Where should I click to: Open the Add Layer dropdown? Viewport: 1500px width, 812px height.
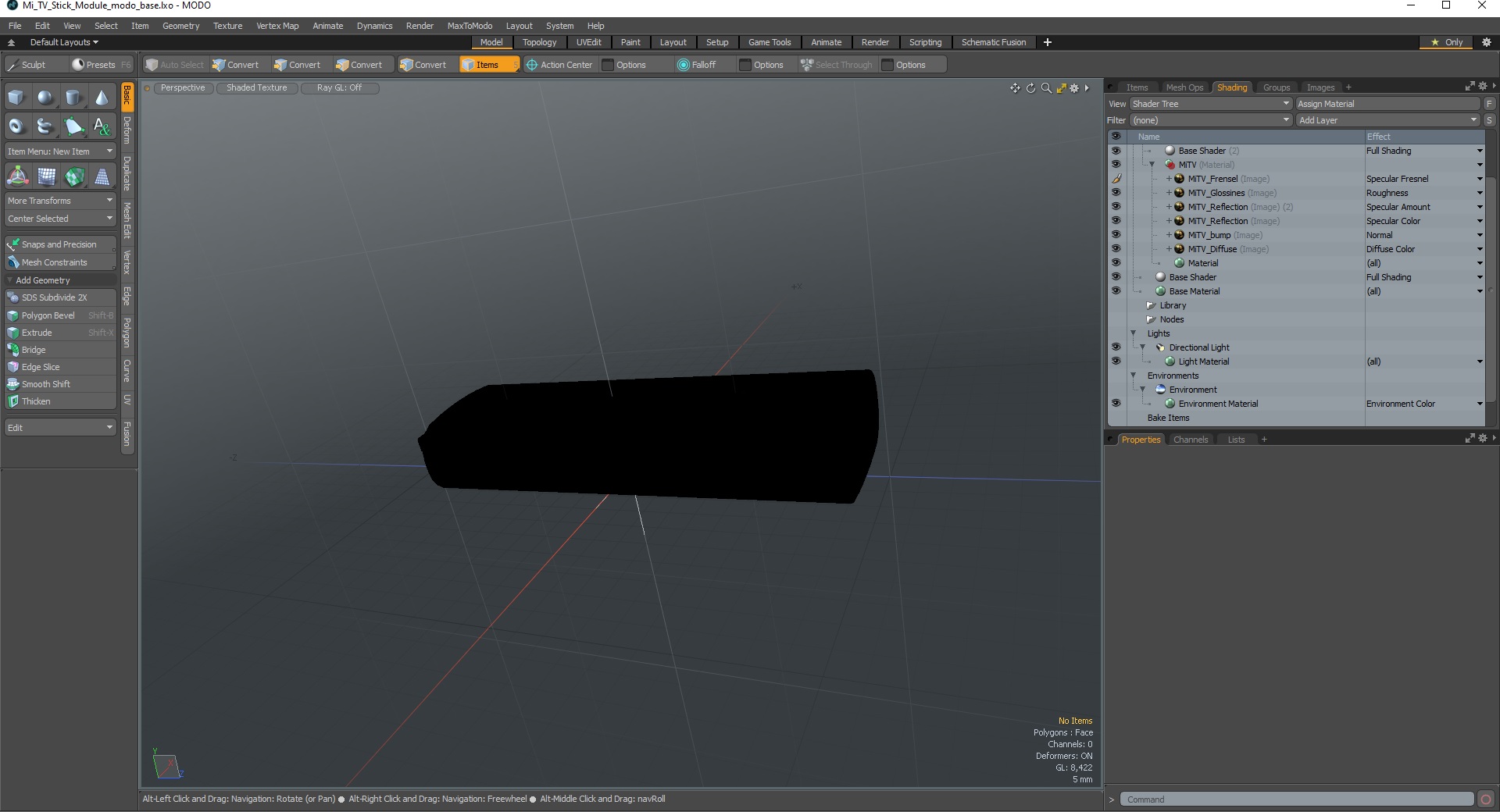1388,120
